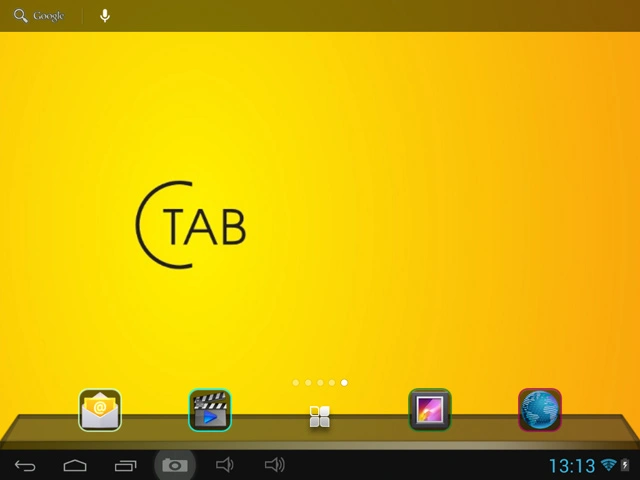Lower volume with the speaker-down icon
640x480 pixels.
(225, 465)
